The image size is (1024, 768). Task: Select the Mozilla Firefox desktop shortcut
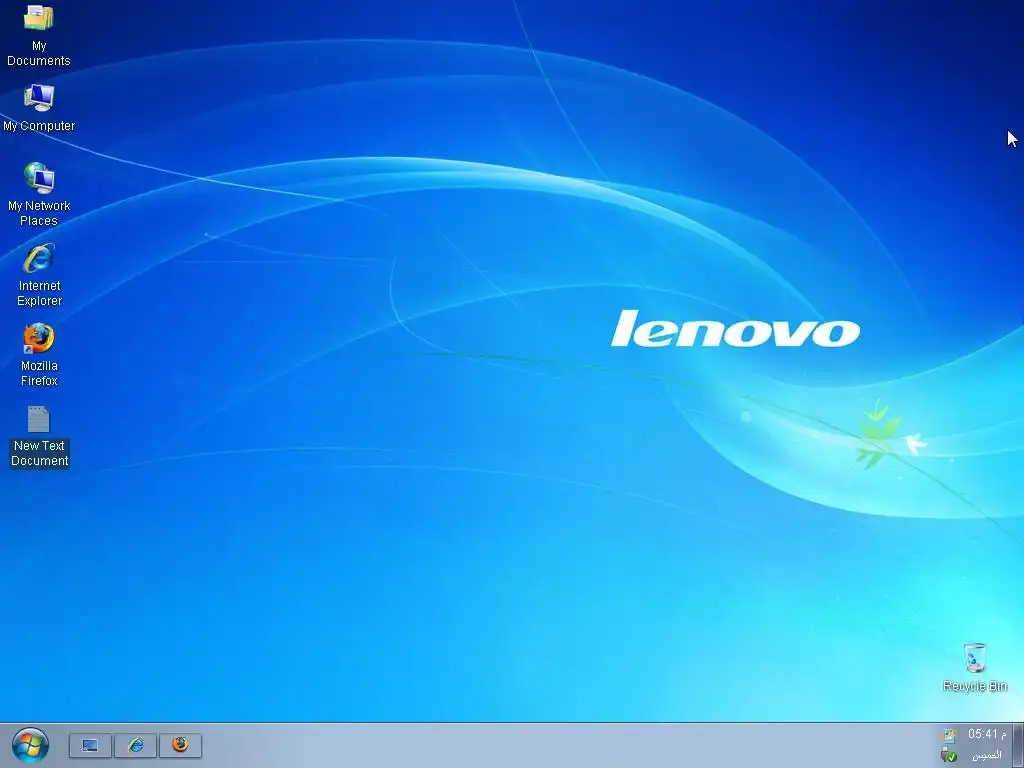click(x=39, y=355)
